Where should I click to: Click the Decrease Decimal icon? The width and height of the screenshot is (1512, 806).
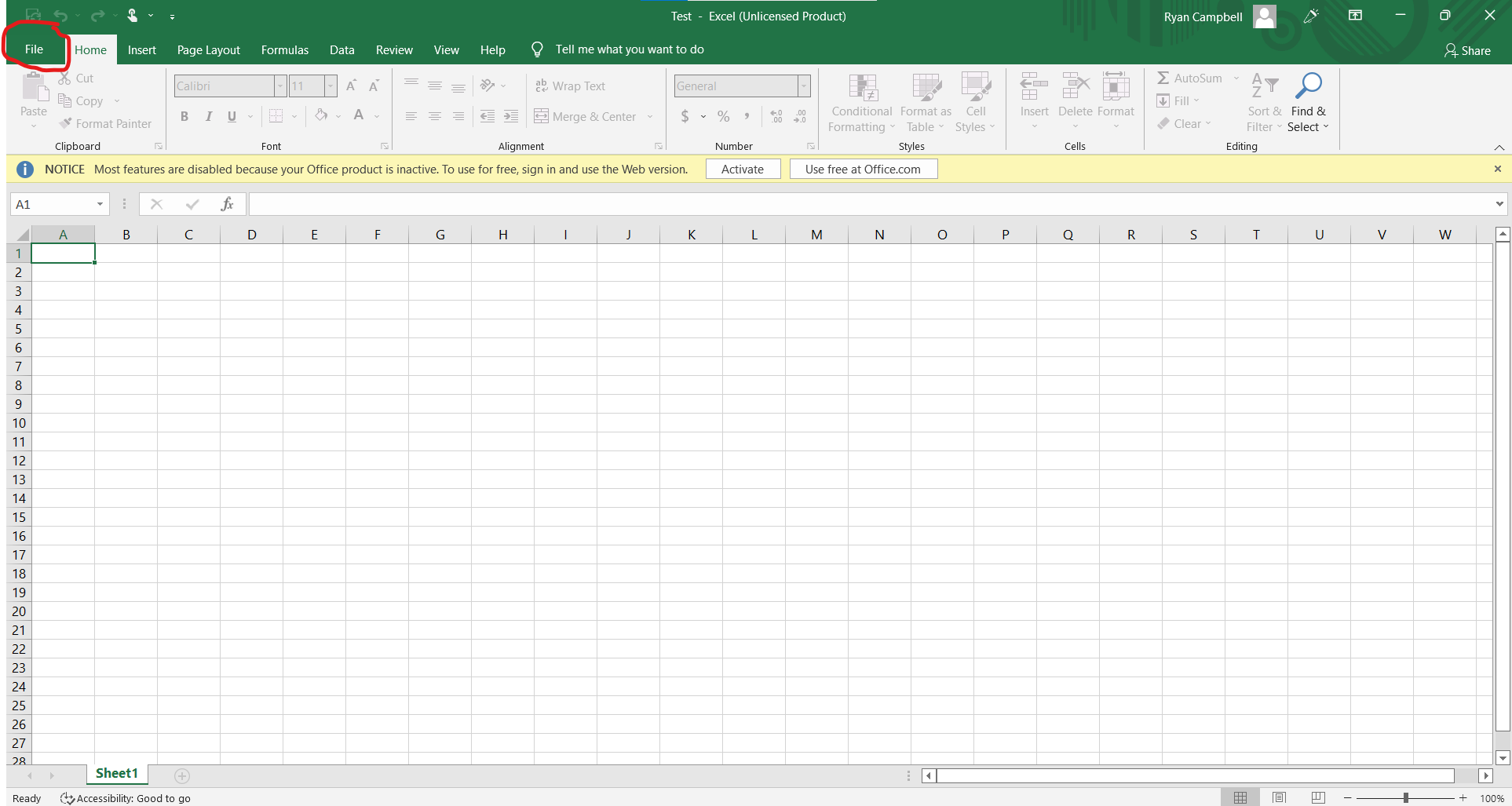coord(800,116)
